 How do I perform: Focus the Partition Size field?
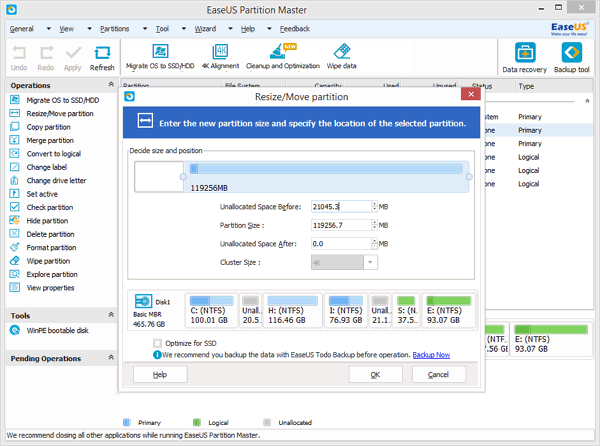[x=341, y=225]
